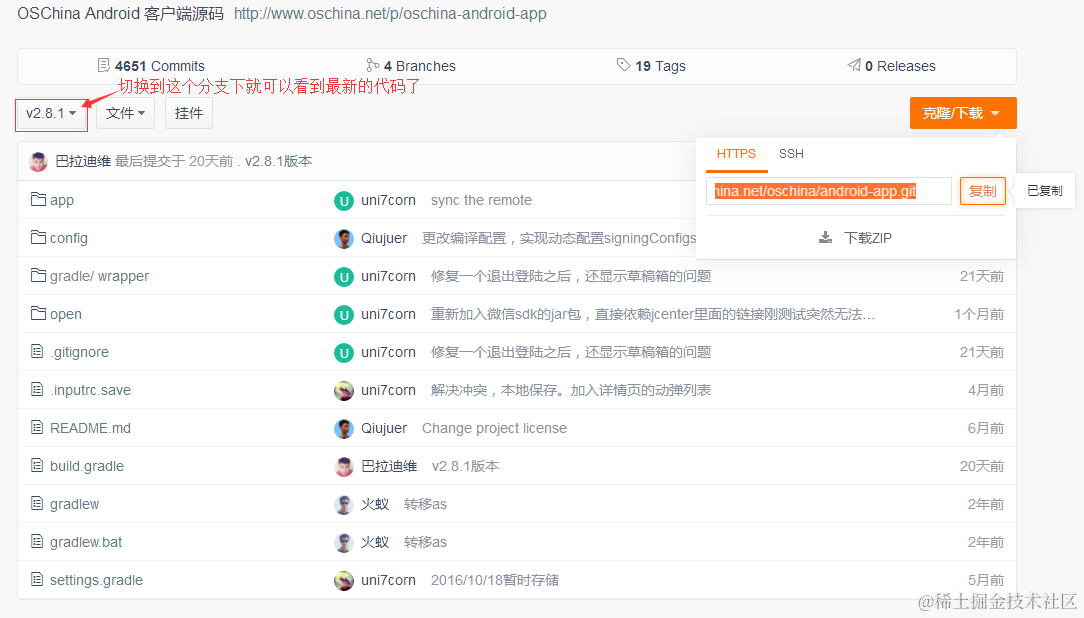Open the build.gradle file
Viewport: 1084px width, 618px height.
87,467
